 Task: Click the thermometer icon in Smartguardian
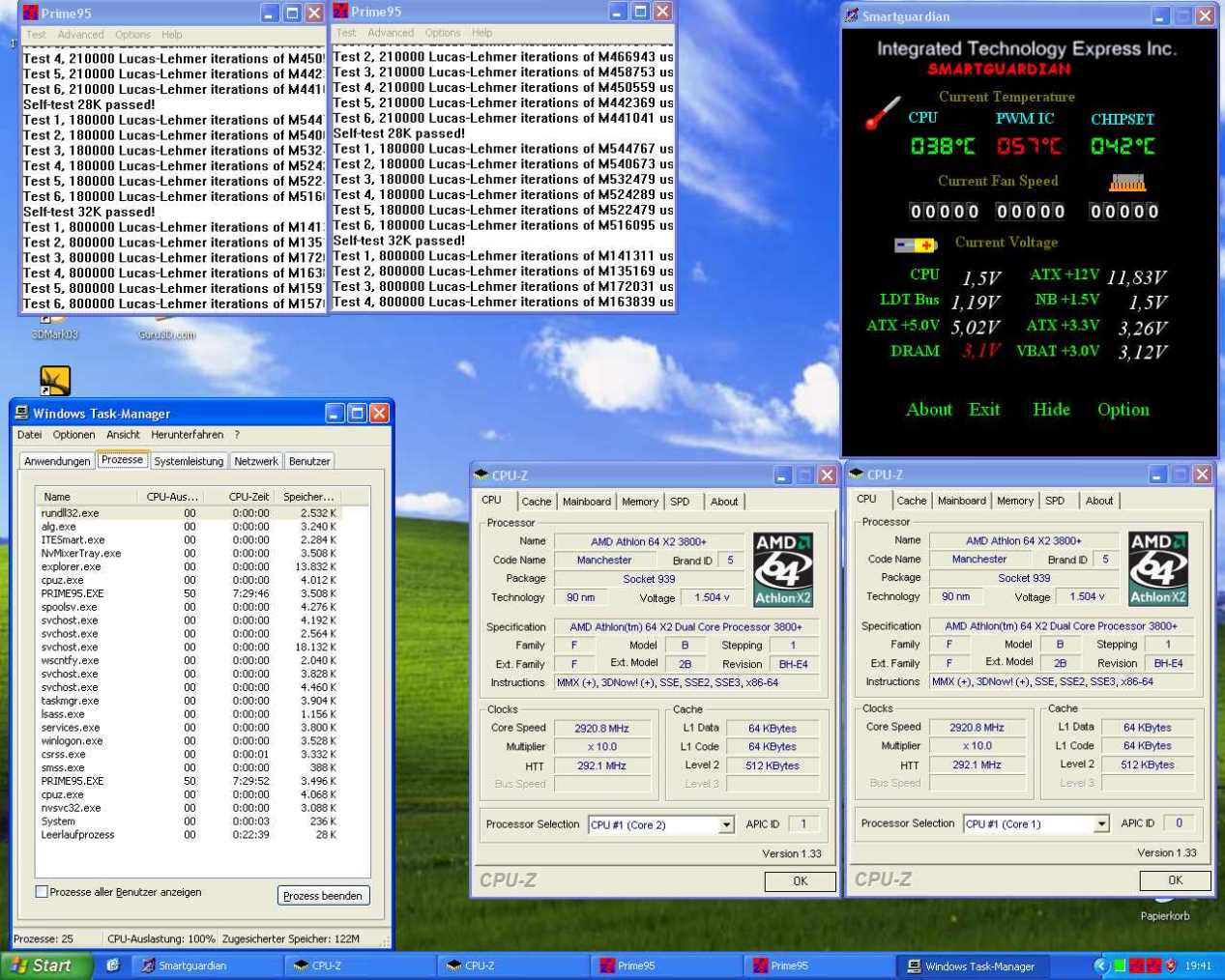pyautogui.click(x=882, y=113)
